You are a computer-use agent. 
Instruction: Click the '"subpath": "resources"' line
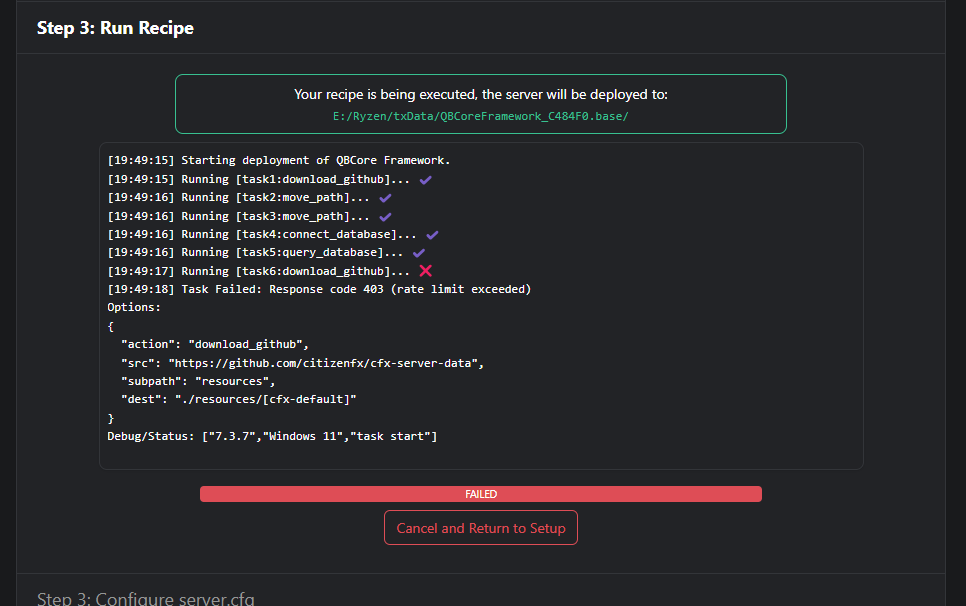tap(198, 381)
